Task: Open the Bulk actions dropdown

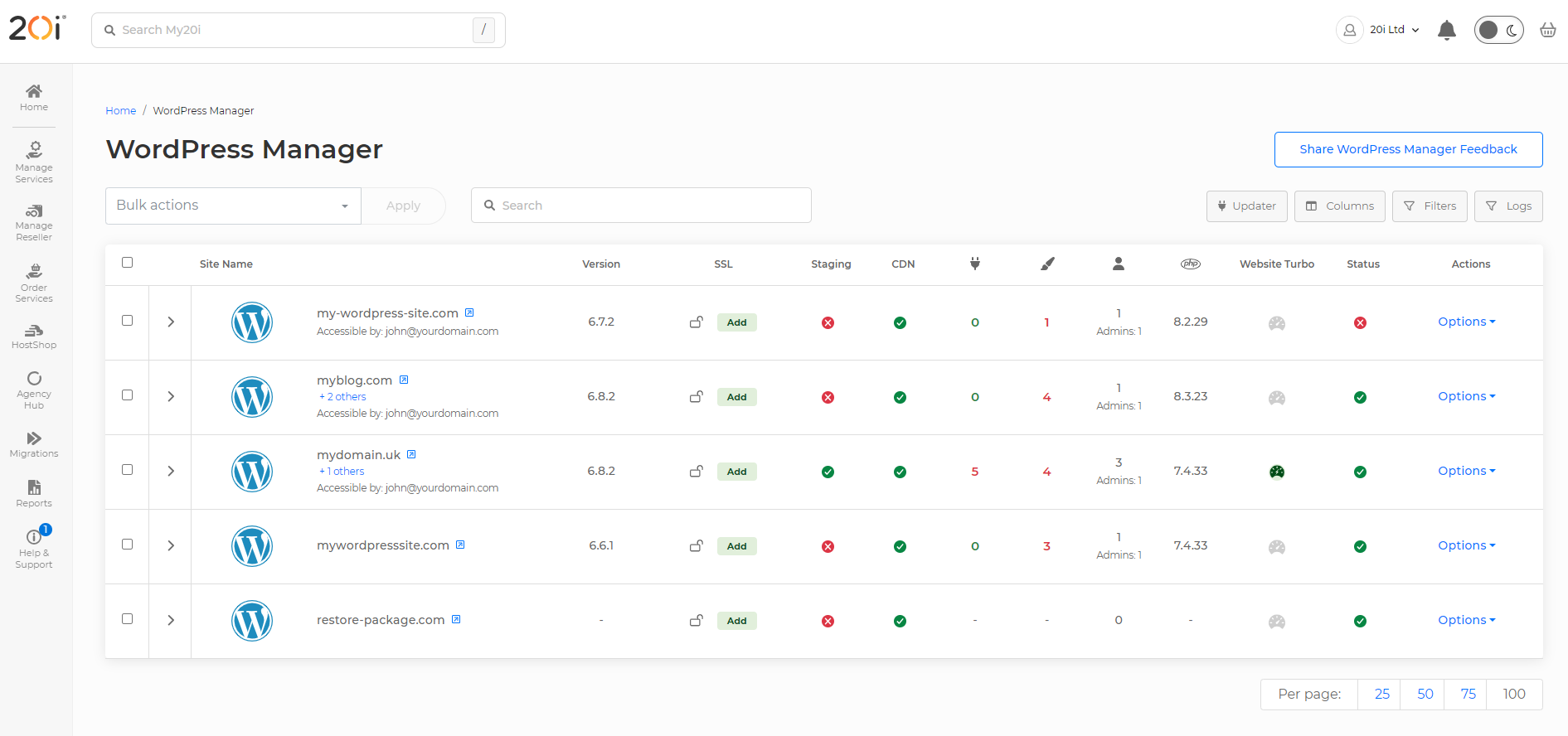Action: (x=233, y=206)
